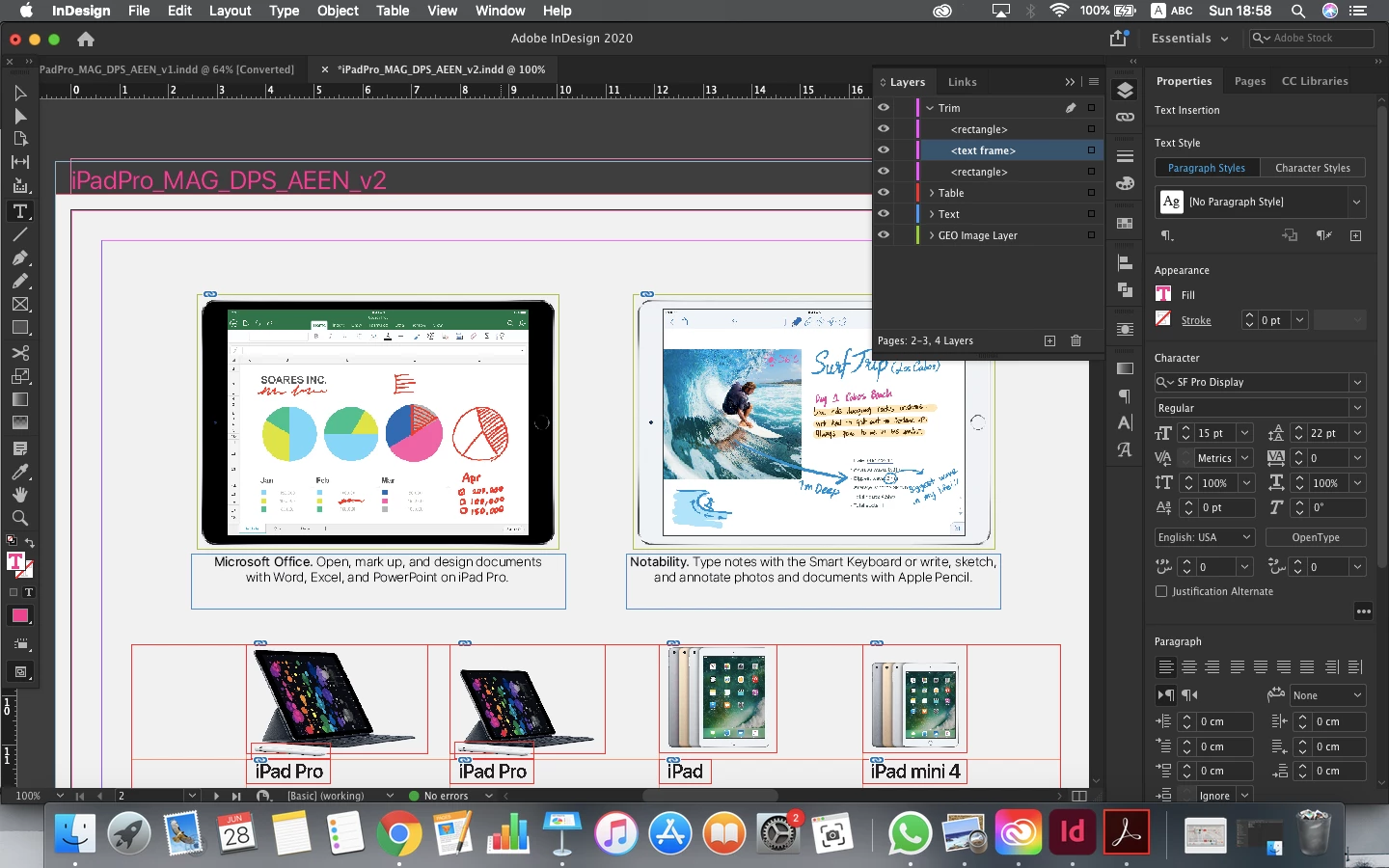Click the Fill color swatch
This screenshot has height=868, width=1389.
(1163, 294)
